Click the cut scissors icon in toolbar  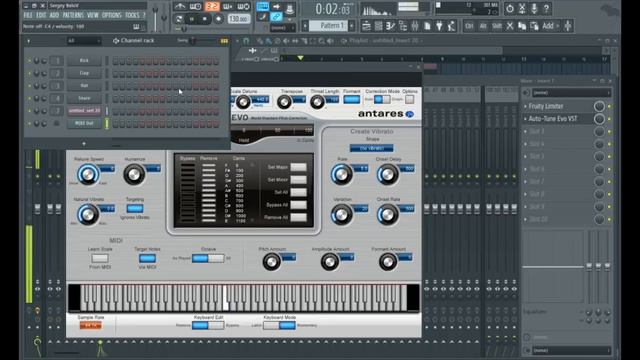coord(510,26)
